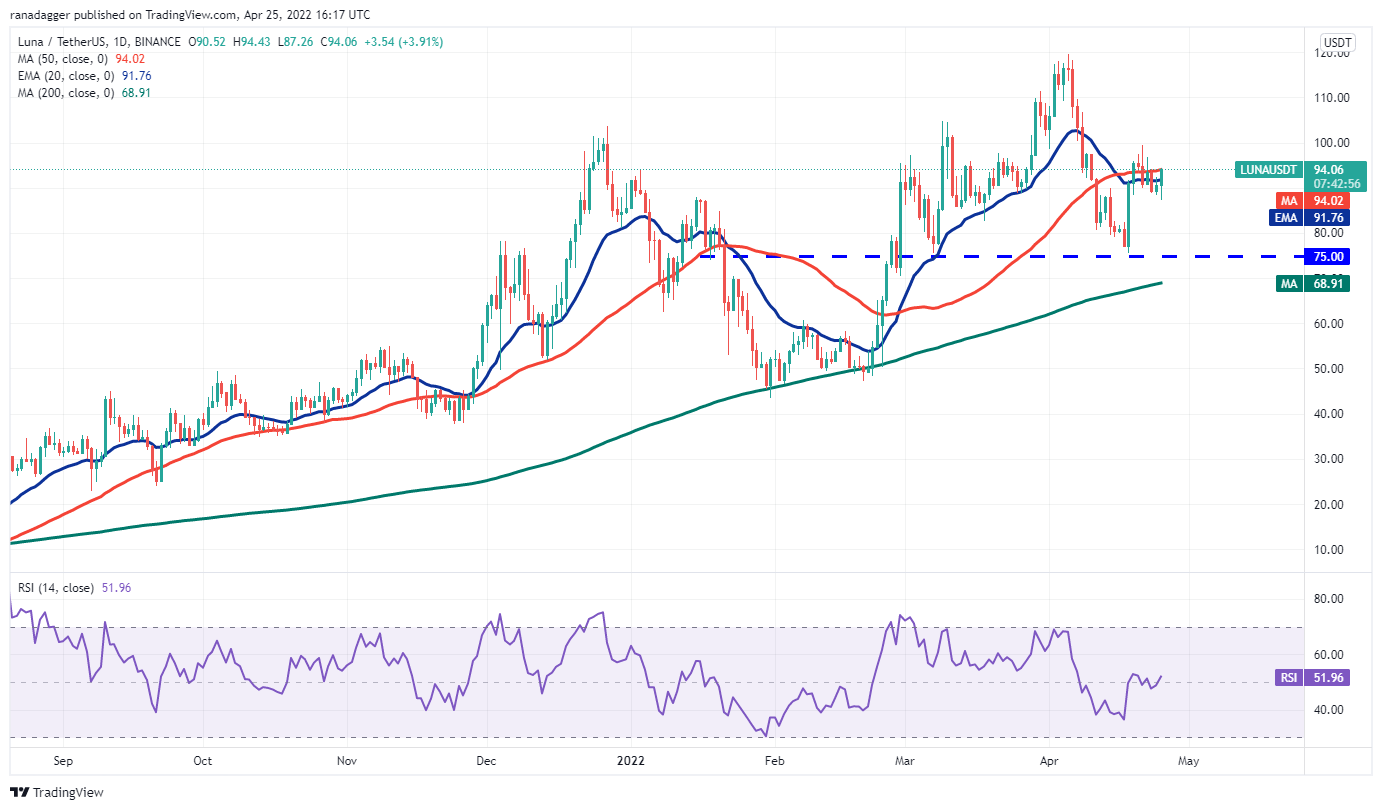This screenshot has height=810, width=1382.
Task: Select the EMA (20, close, 0) indicator legend
Action: pos(83,76)
